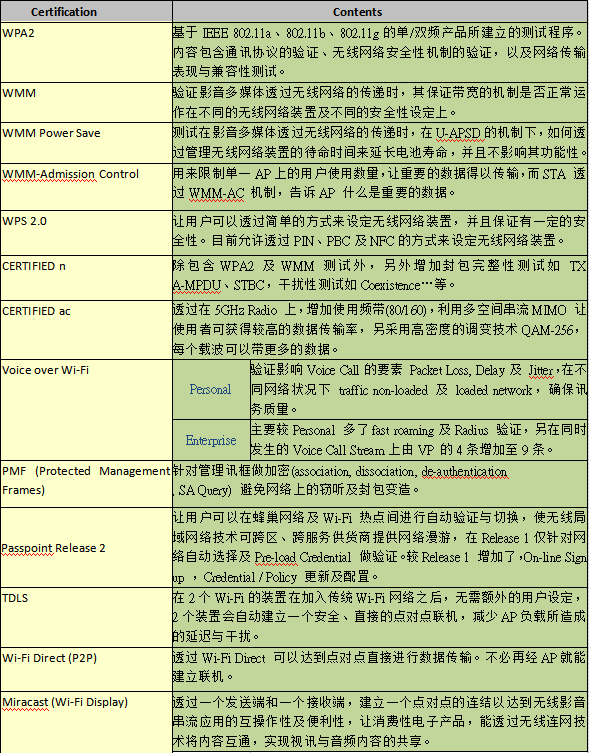Image resolution: width=589 pixels, height=753 pixels.
Task: Select the TDLS certification cell
Action: (86, 617)
